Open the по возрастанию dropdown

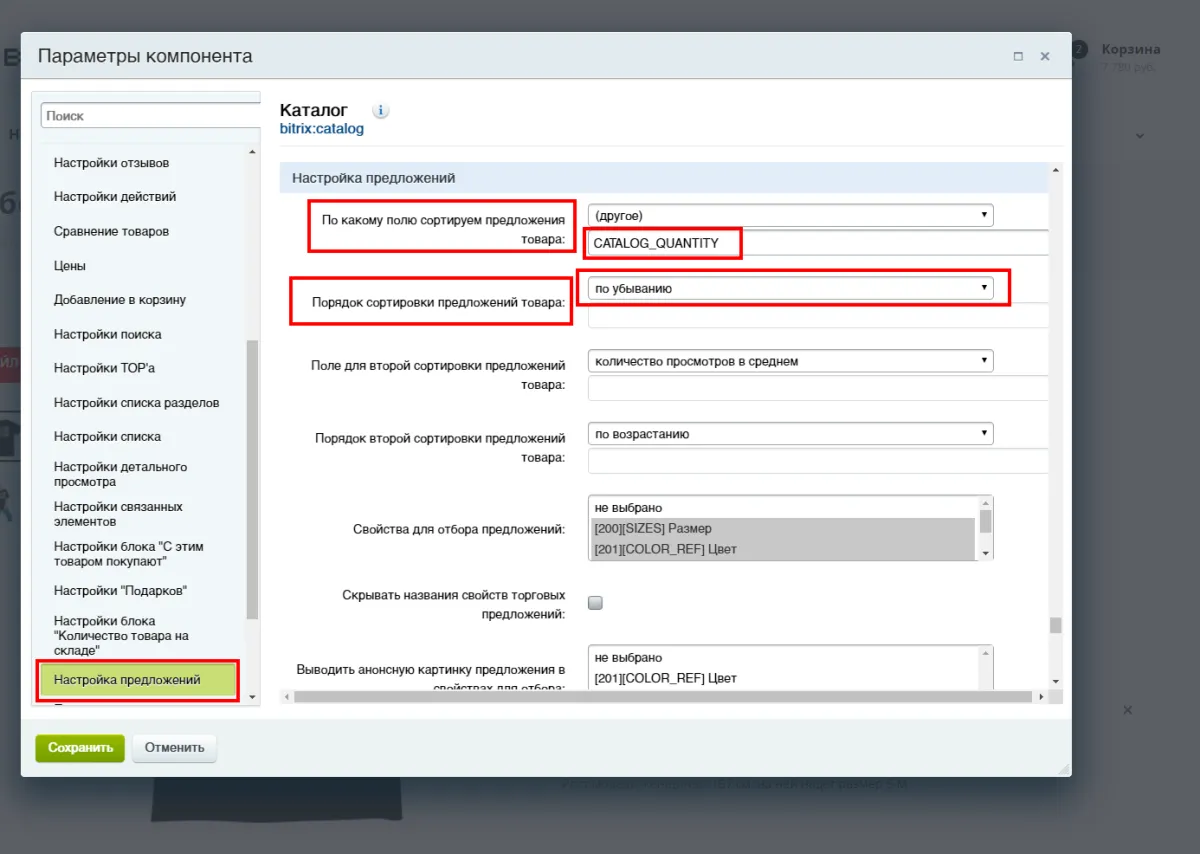point(790,434)
